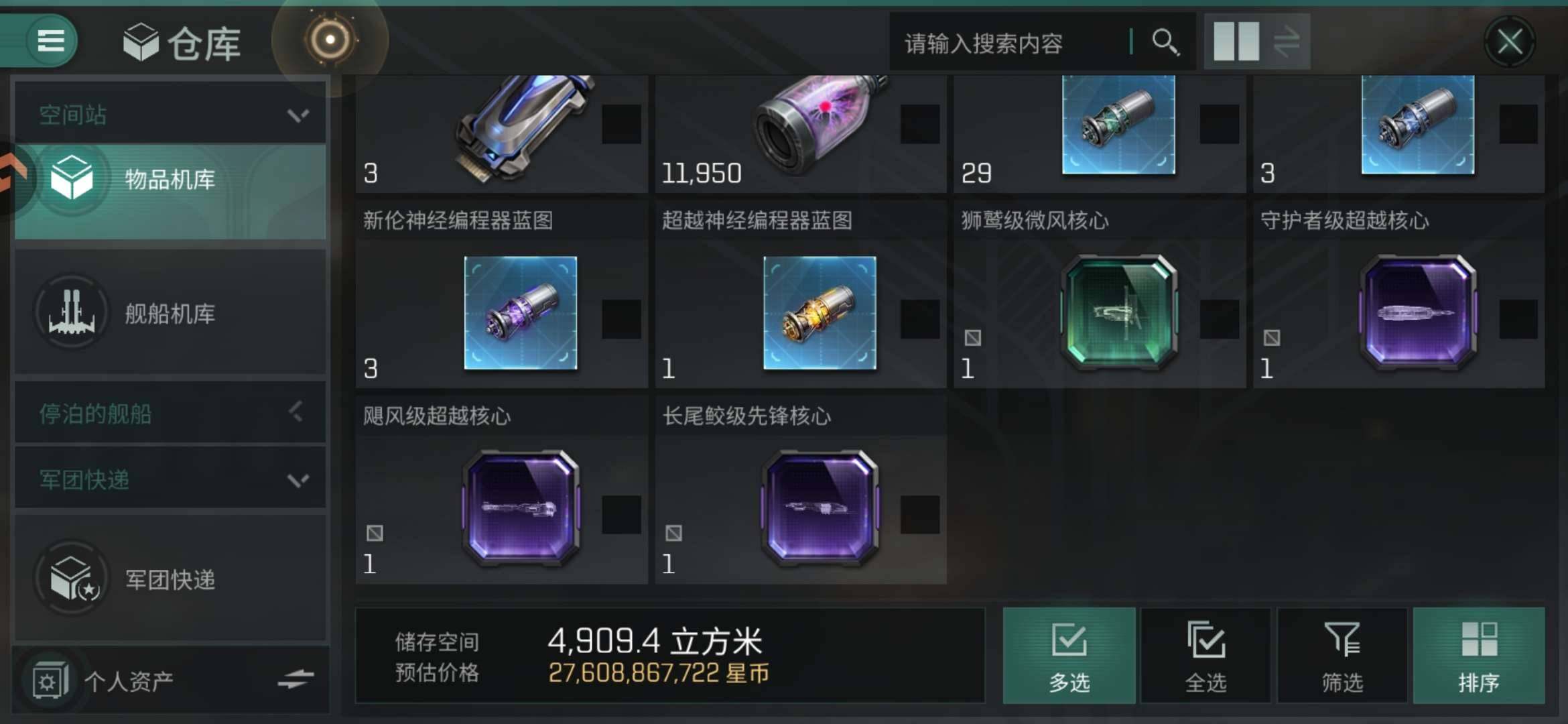Open 舰船机库 ship hangar
1568x724 pixels.
[170, 313]
